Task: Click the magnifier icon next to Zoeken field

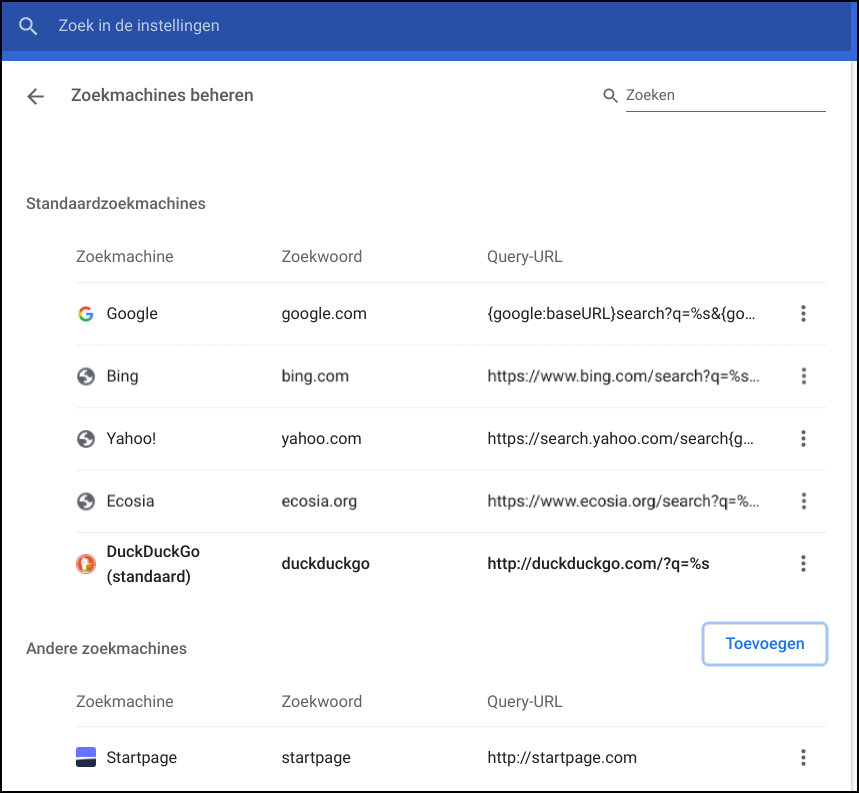Action: click(x=610, y=95)
